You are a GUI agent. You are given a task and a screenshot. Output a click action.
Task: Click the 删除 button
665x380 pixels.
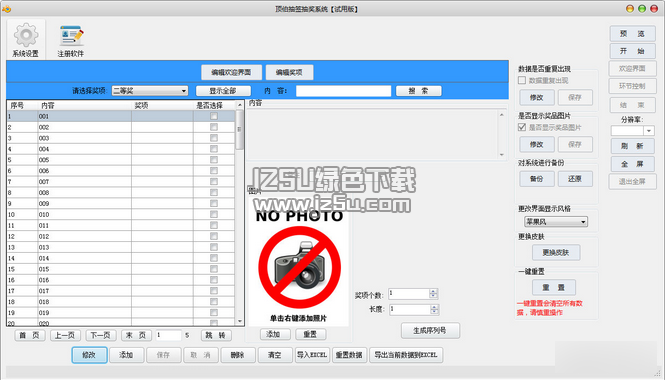tap(238, 355)
